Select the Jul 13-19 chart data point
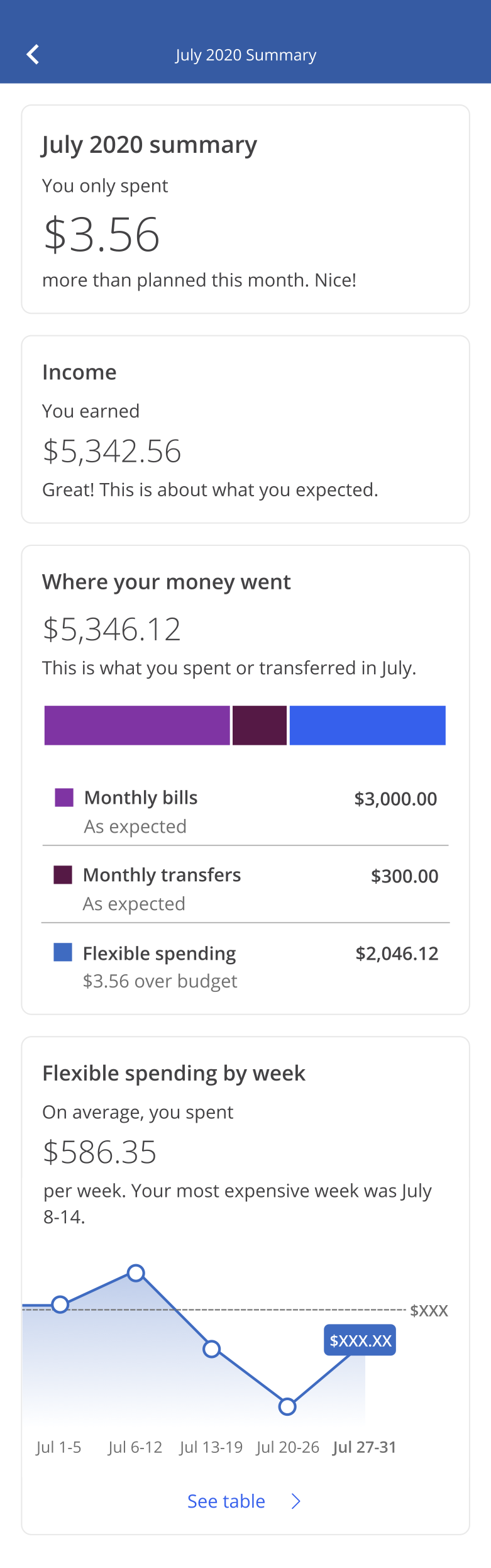Screen dimensions: 491x1568 (x=212, y=1348)
